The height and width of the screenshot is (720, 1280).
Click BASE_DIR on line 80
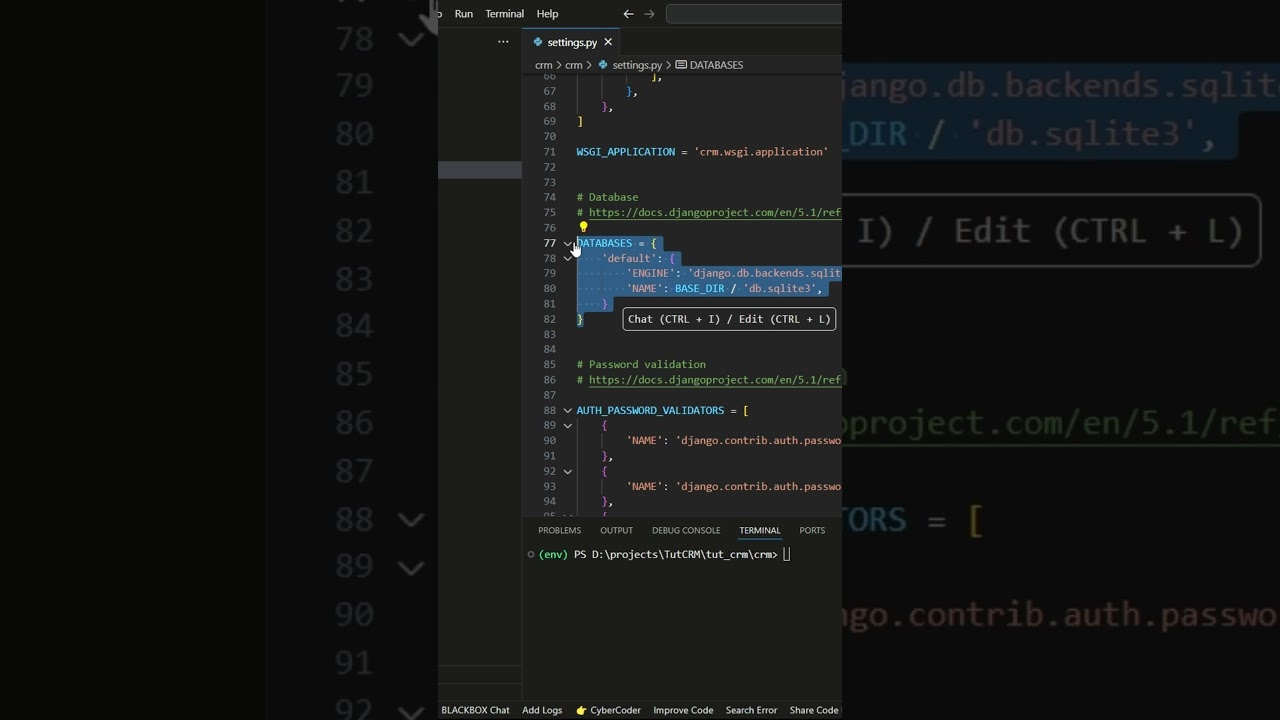(700, 289)
